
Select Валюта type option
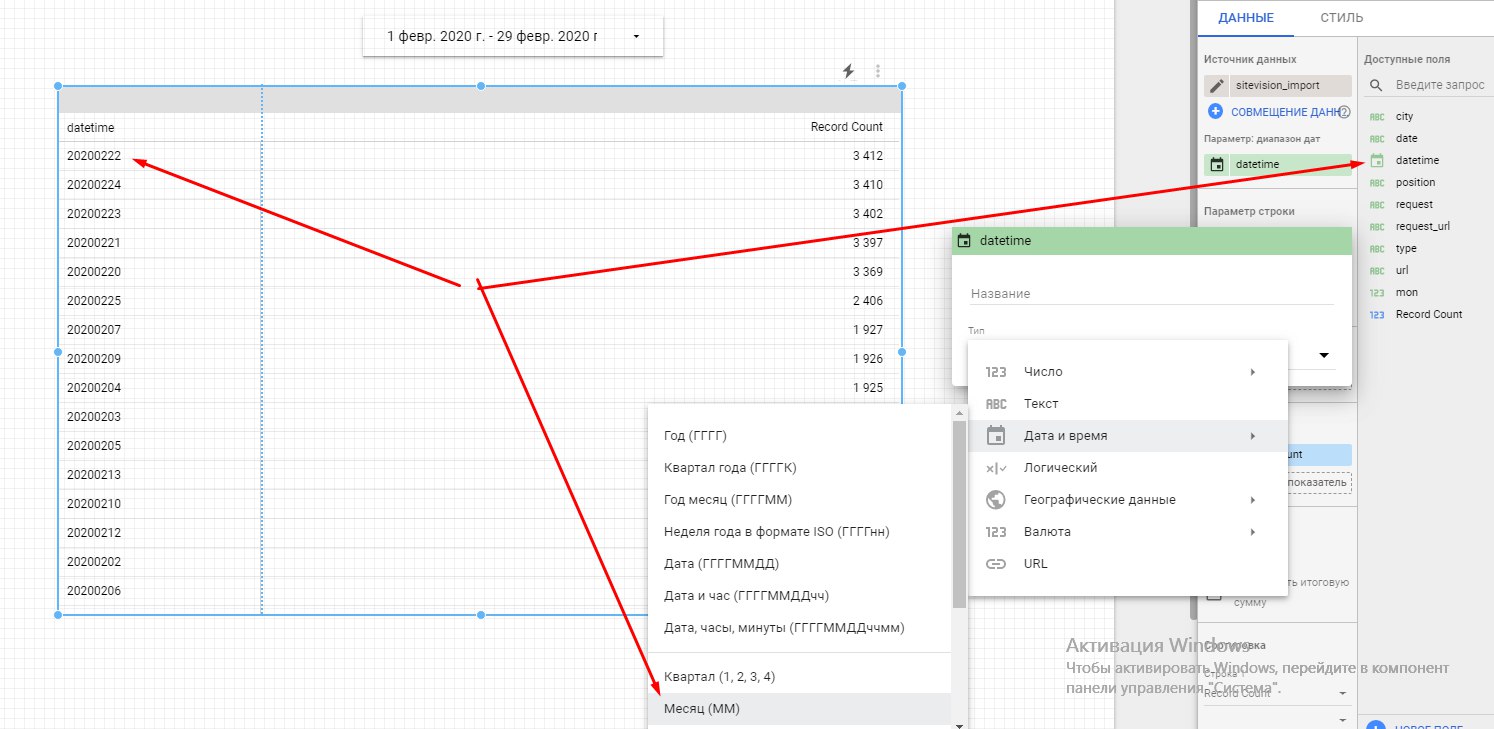1127,532
